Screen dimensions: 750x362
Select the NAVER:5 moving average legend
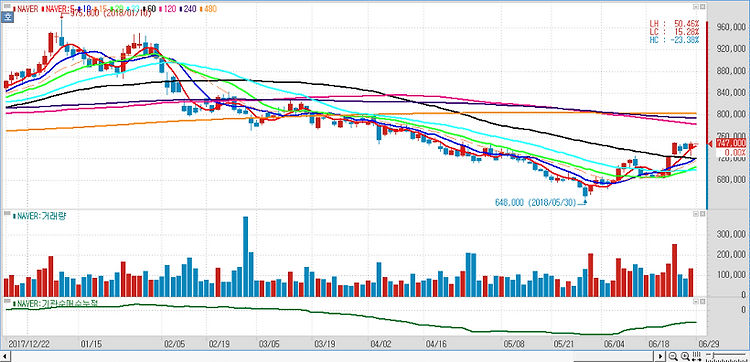click(58, 9)
